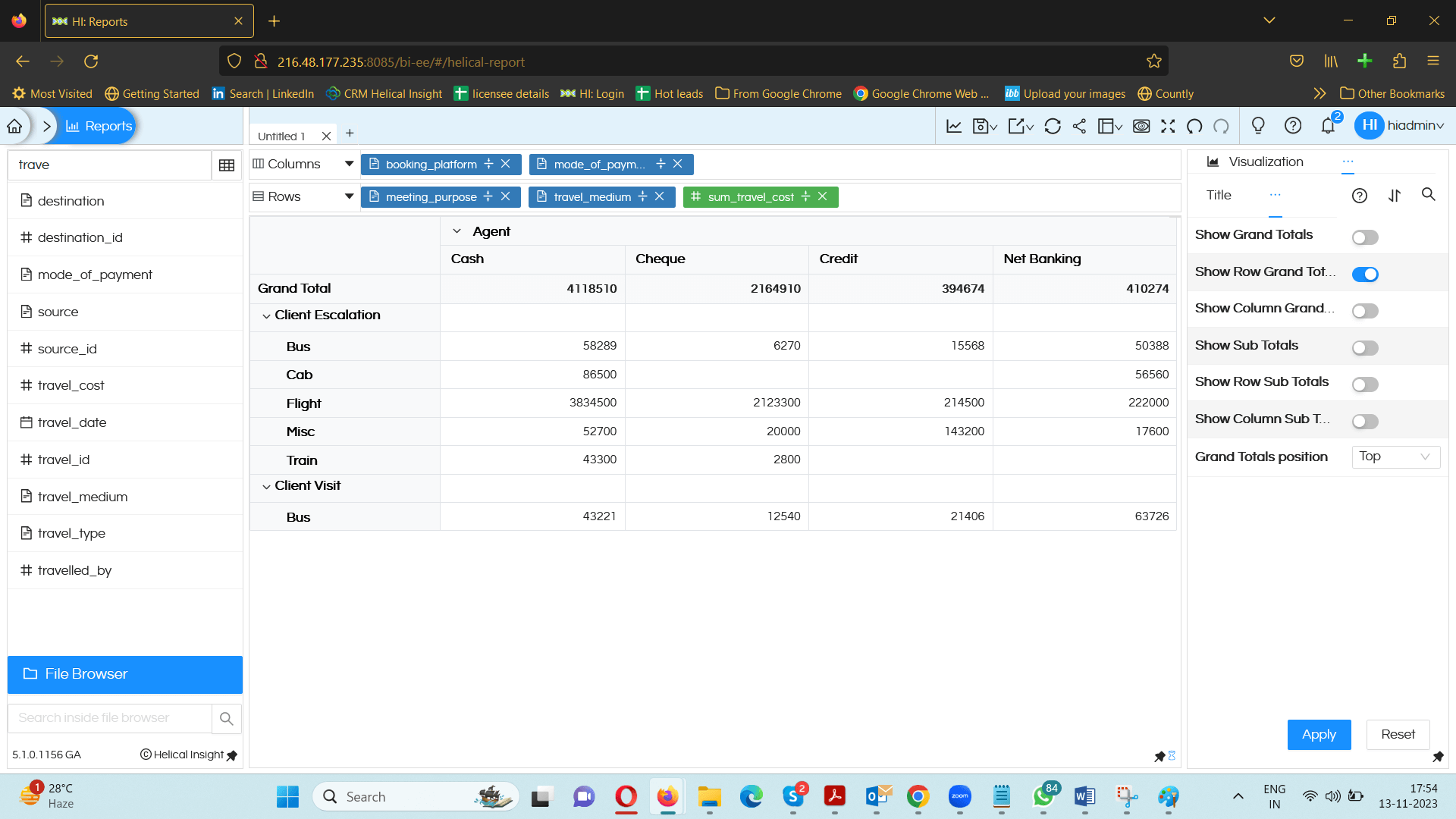Collapse the Agent column group
The image size is (1456, 819).
(x=457, y=231)
